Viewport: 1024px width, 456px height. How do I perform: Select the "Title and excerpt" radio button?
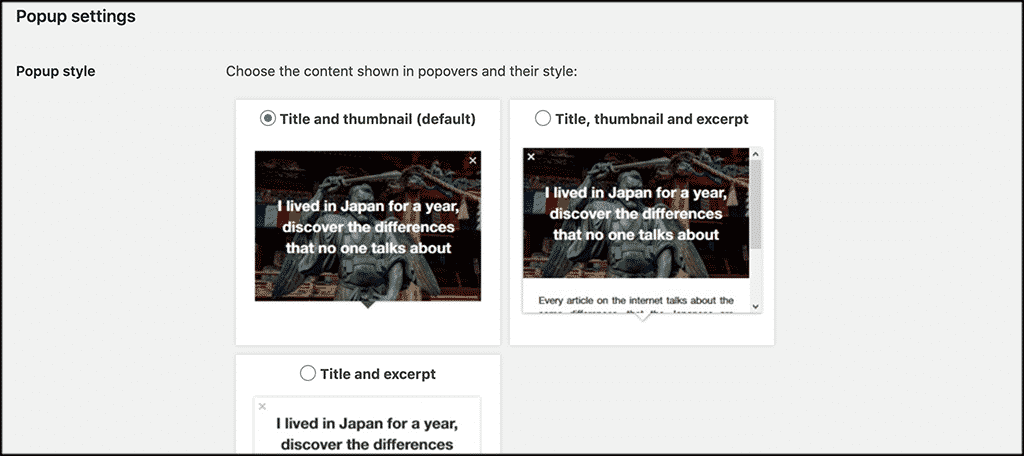308,374
